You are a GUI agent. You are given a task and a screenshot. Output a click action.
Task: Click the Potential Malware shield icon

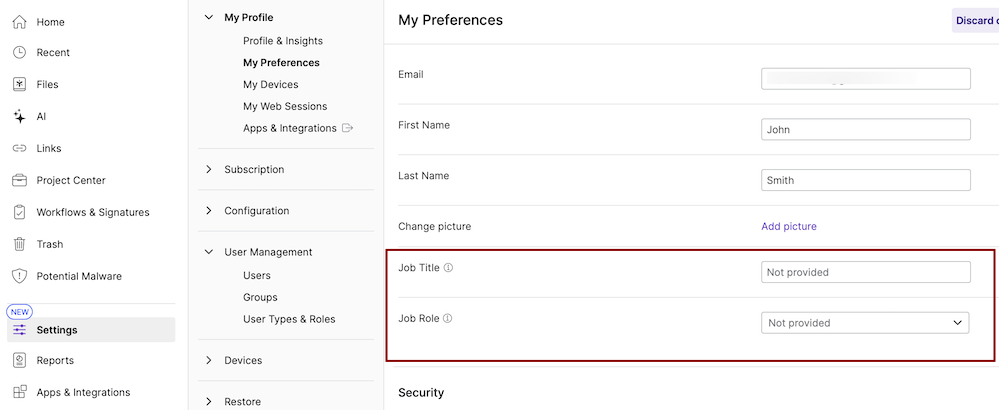(19, 276)
